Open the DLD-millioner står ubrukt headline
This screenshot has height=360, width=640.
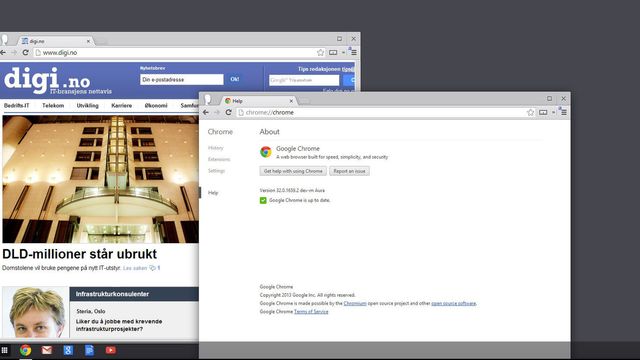80,254
